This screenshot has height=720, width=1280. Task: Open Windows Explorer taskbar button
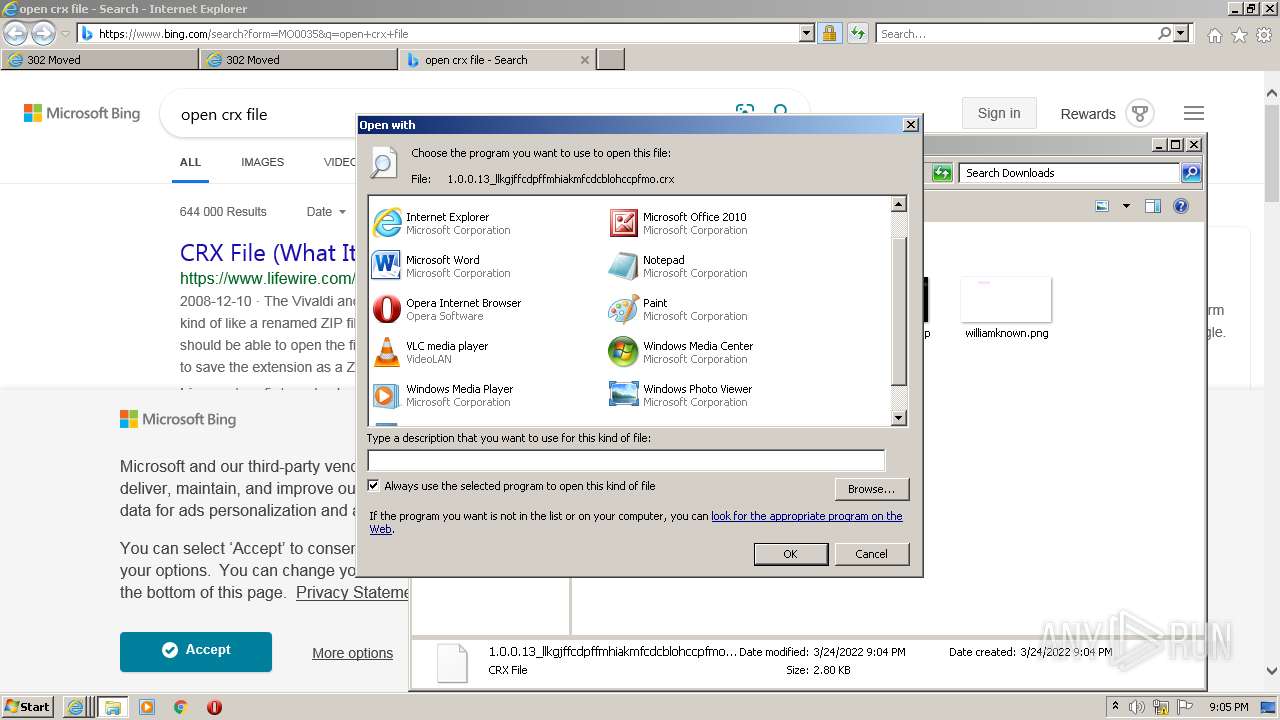click(112, 707)
